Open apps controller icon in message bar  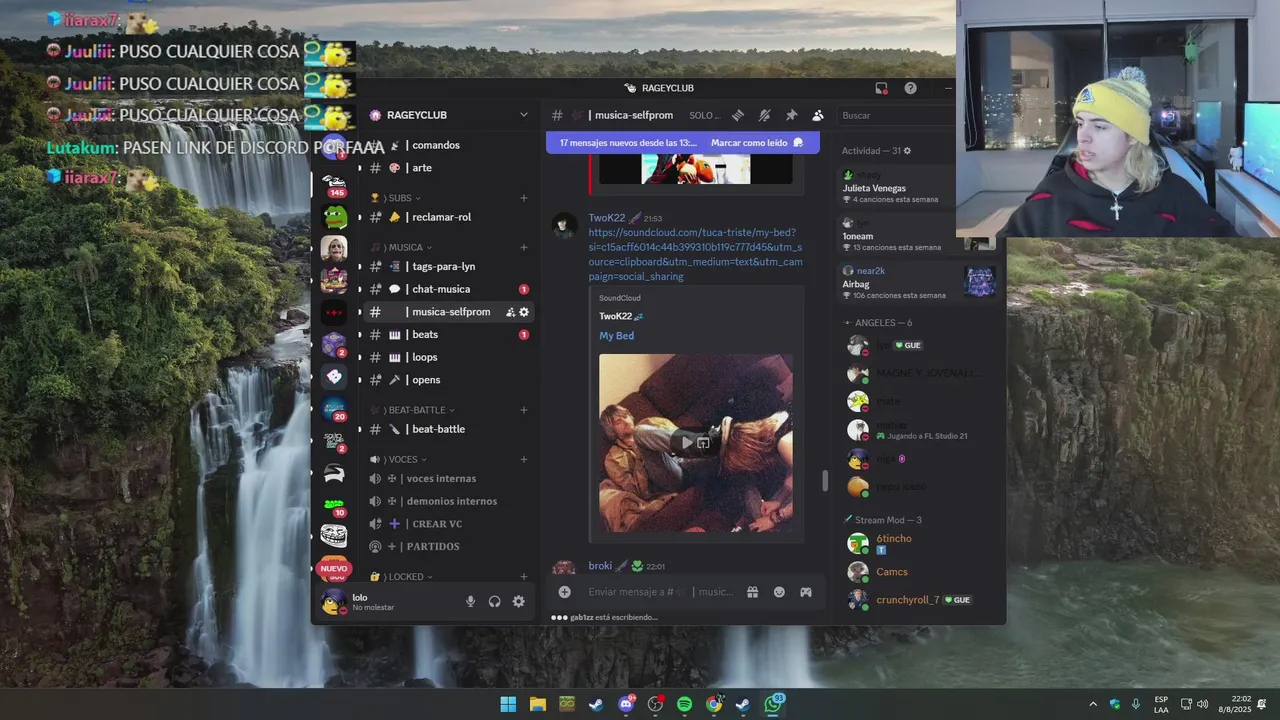pyautogui.click(x=806, y=592)
